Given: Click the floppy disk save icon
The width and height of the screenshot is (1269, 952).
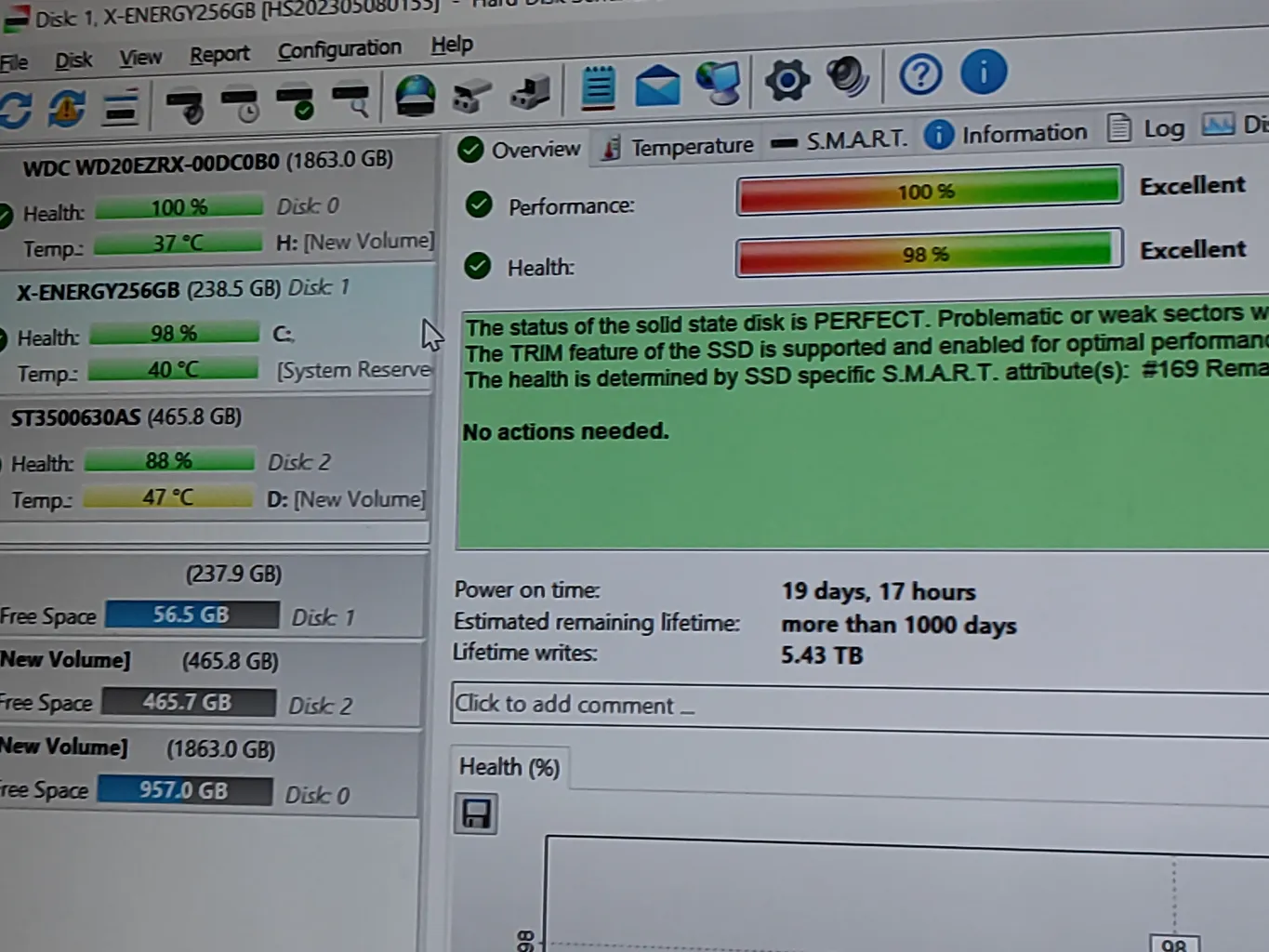Looking at the screenshot, I should pos(476,814).
